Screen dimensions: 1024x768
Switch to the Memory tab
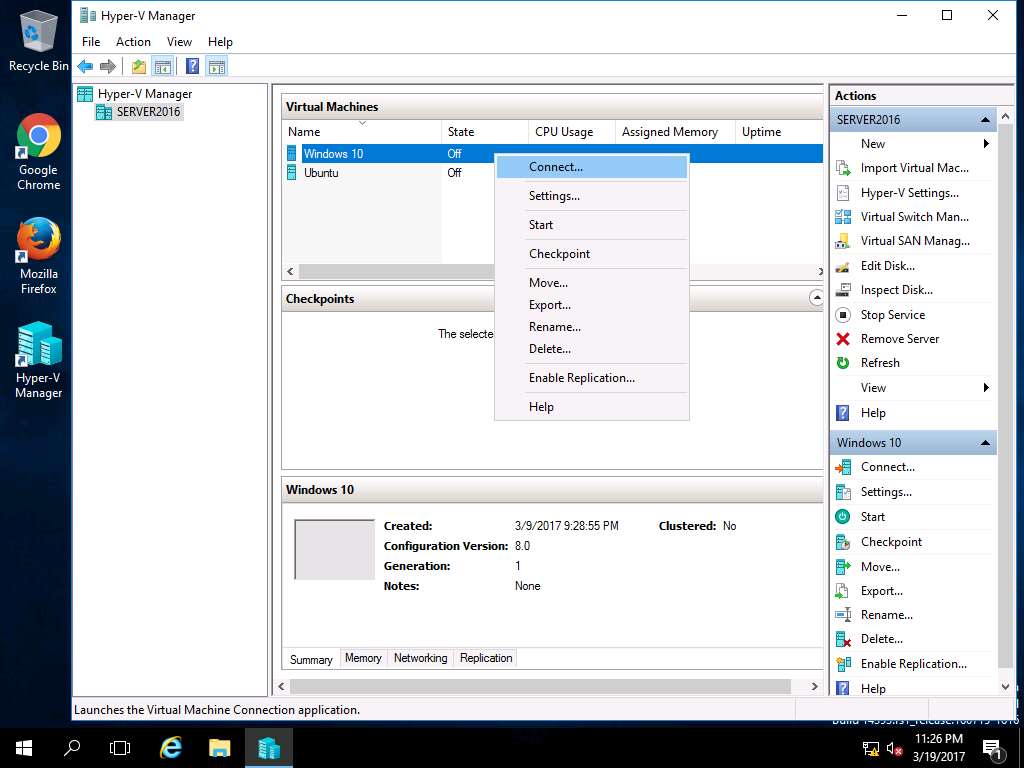[x=363, y=658]
